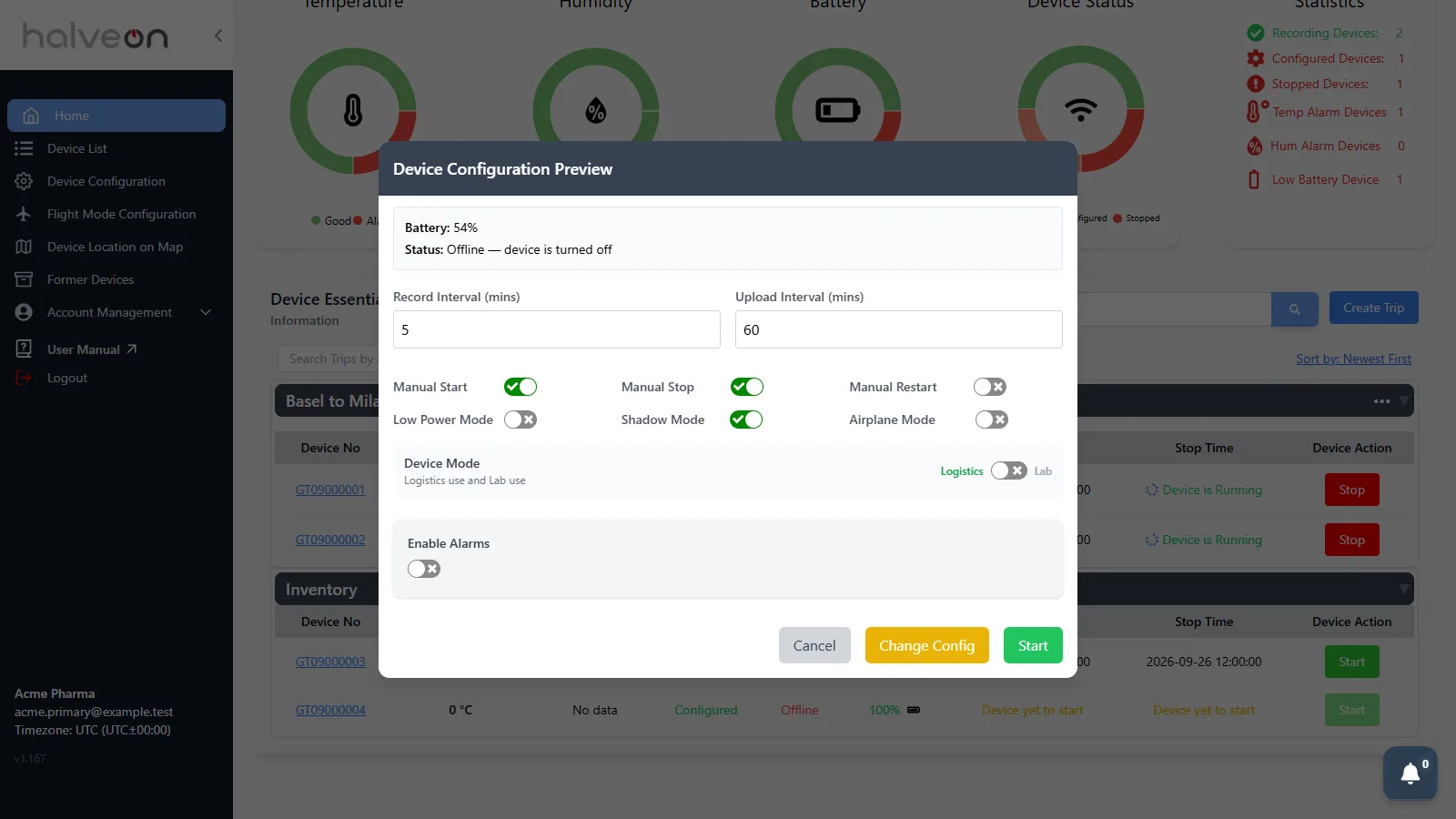
Task: Click the Record Interval input field
Action: [x=557, y=329]
